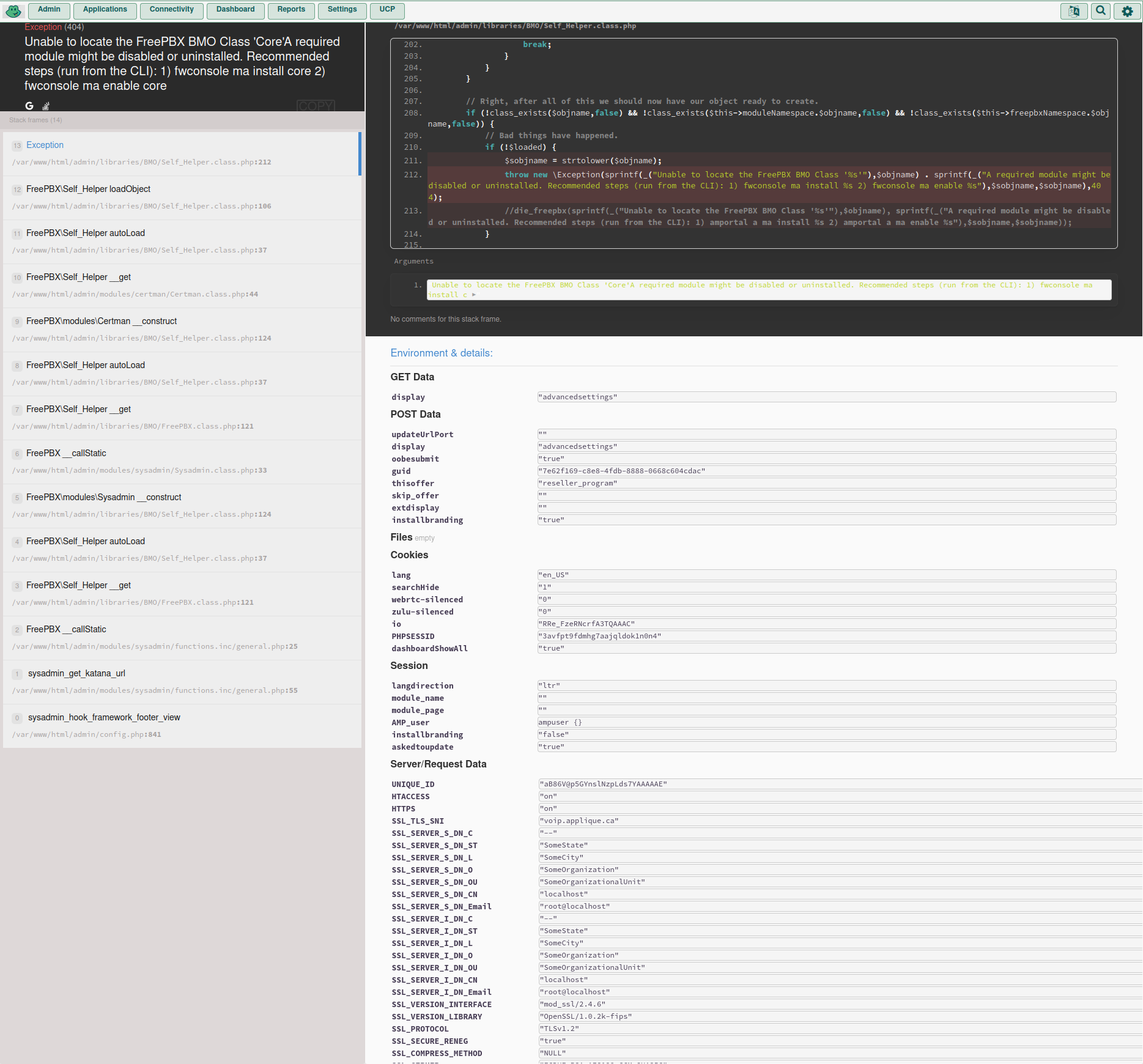
Task: Open the Connectivity menu
Action: pyautogui.click(x=171, y=10)
